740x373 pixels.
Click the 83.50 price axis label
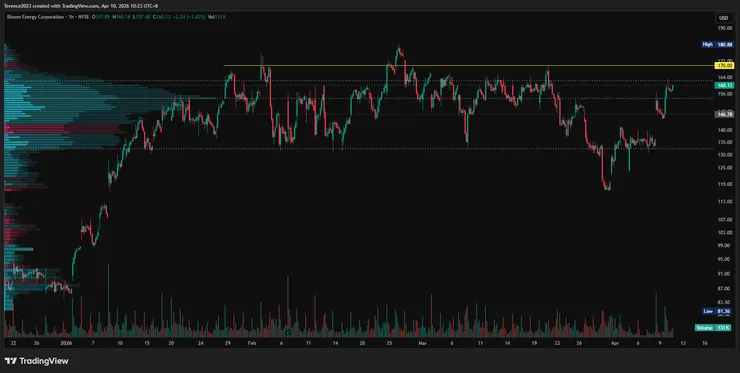pos(723,302)
